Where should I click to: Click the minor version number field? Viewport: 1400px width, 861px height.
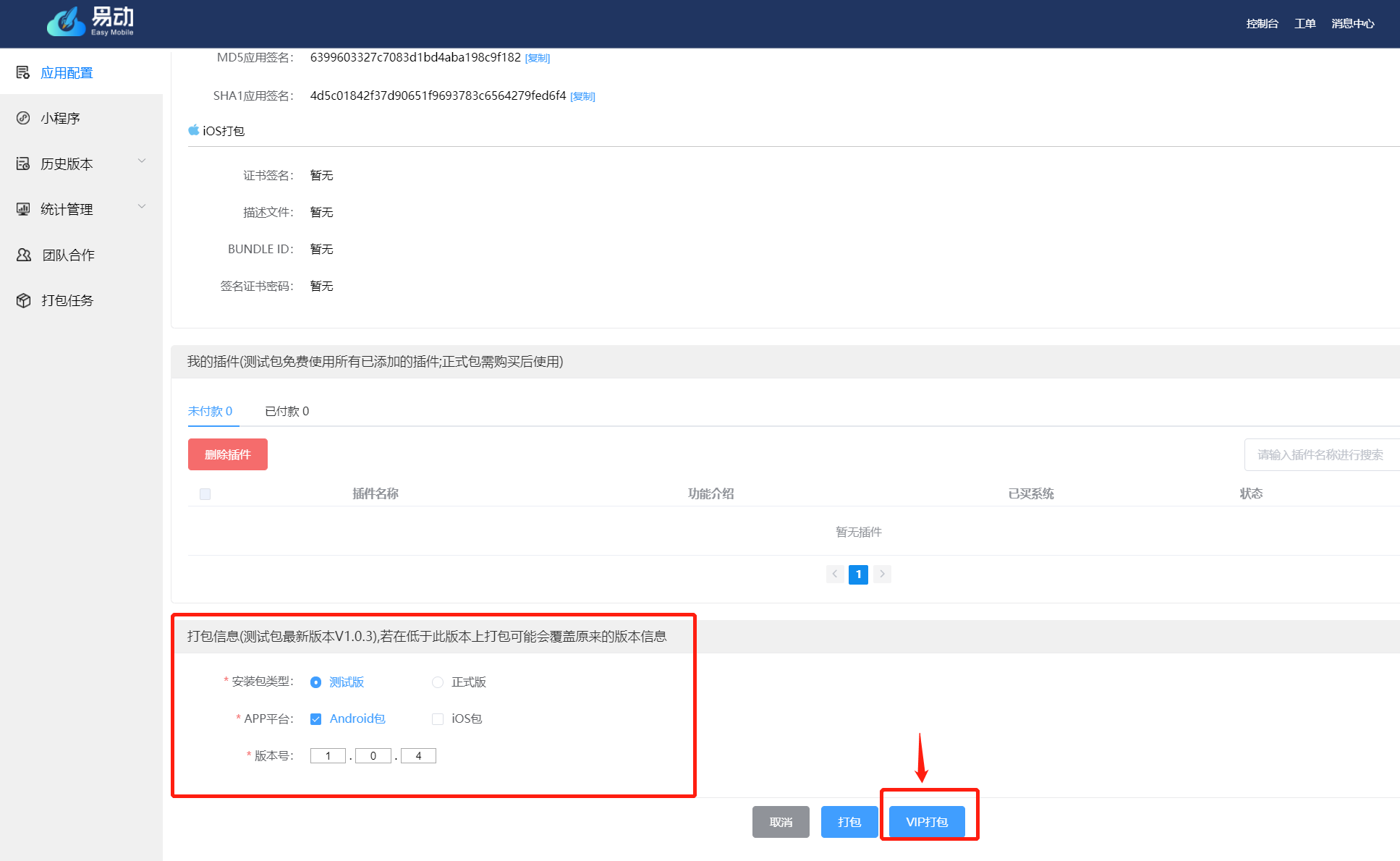(373, 756)
